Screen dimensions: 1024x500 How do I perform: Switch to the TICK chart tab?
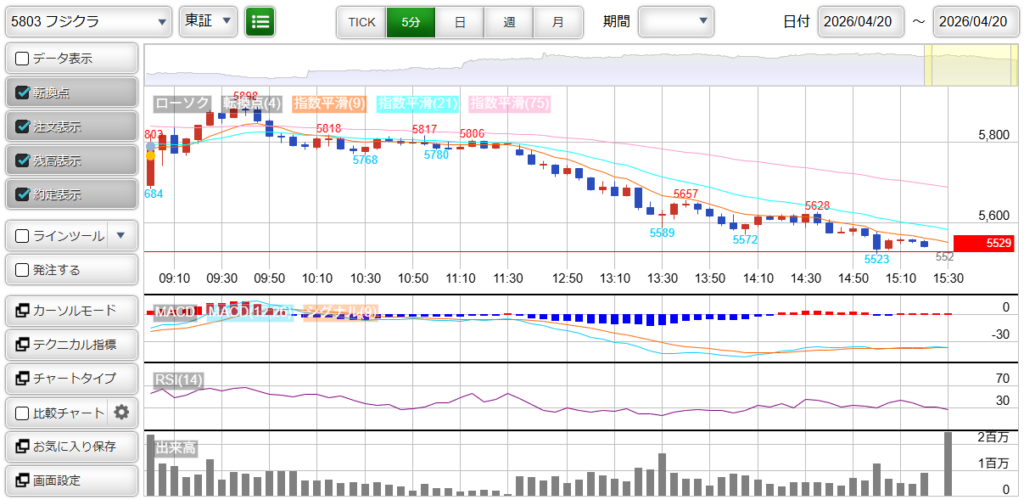[x=361, y=21]
